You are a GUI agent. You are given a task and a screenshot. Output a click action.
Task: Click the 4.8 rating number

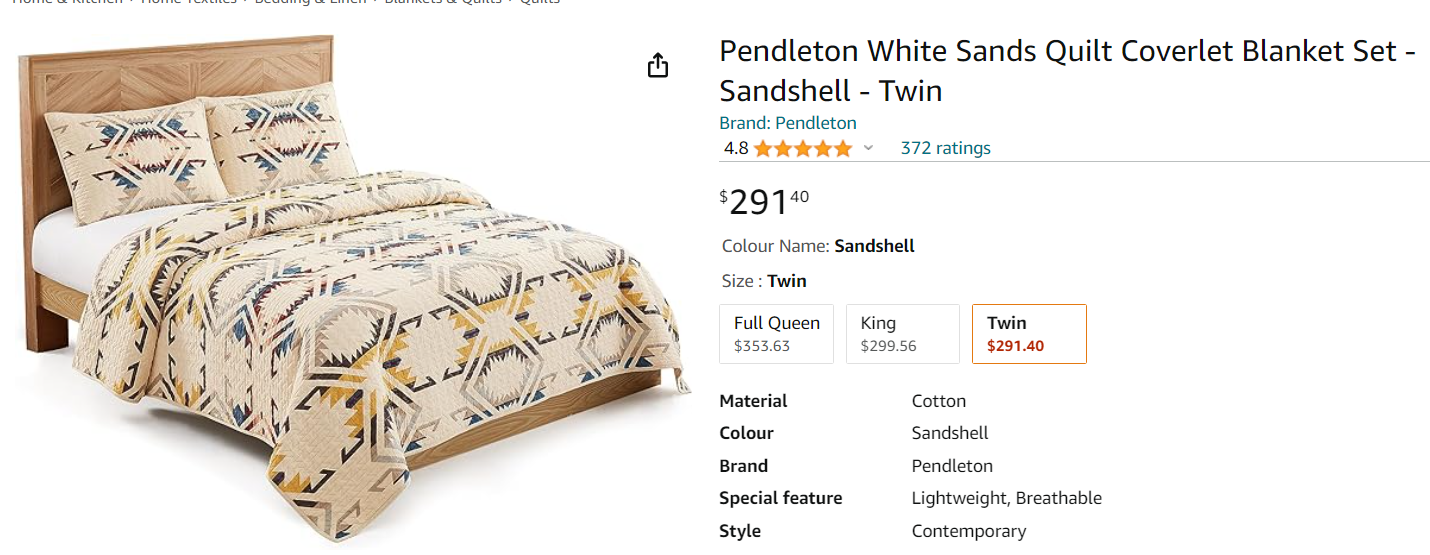(735, 149)
